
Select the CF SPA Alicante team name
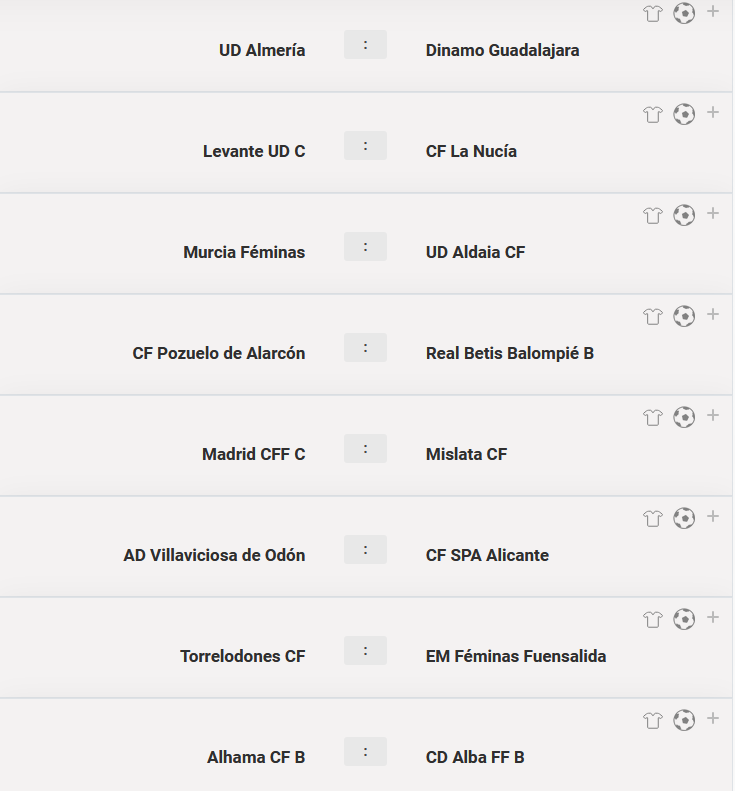coord(487,555)
